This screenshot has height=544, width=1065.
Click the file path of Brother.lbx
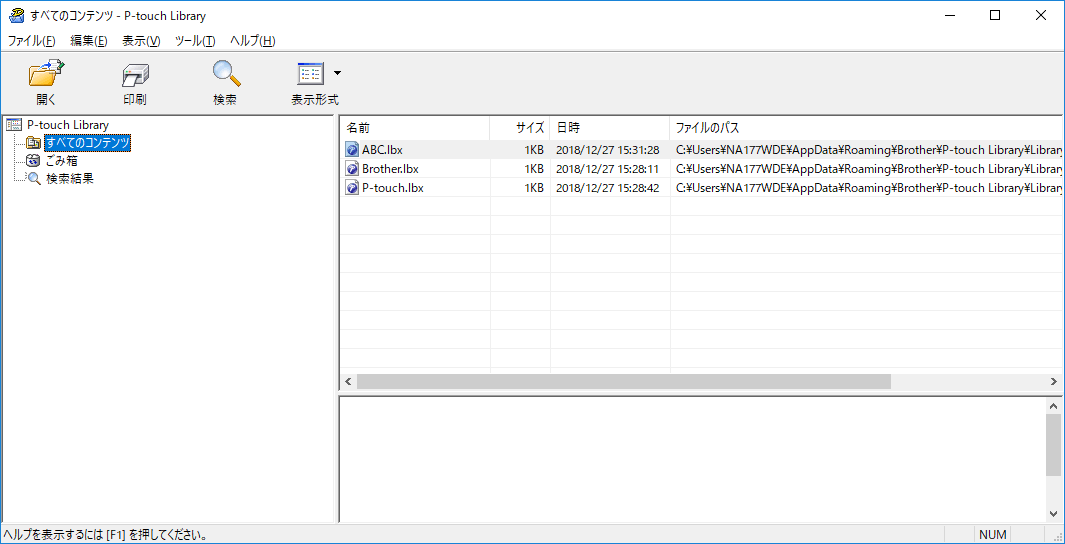coord(869,169)
